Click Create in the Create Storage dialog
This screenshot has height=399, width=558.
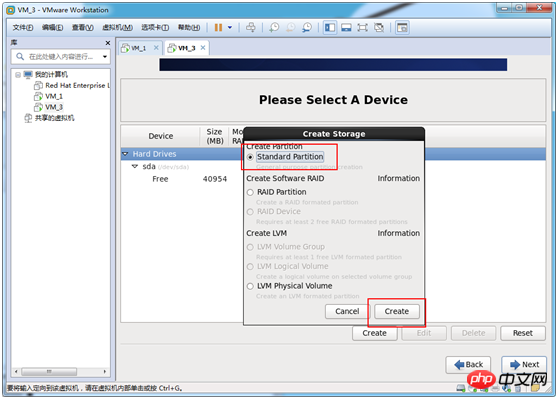click(x=397, y=311)
